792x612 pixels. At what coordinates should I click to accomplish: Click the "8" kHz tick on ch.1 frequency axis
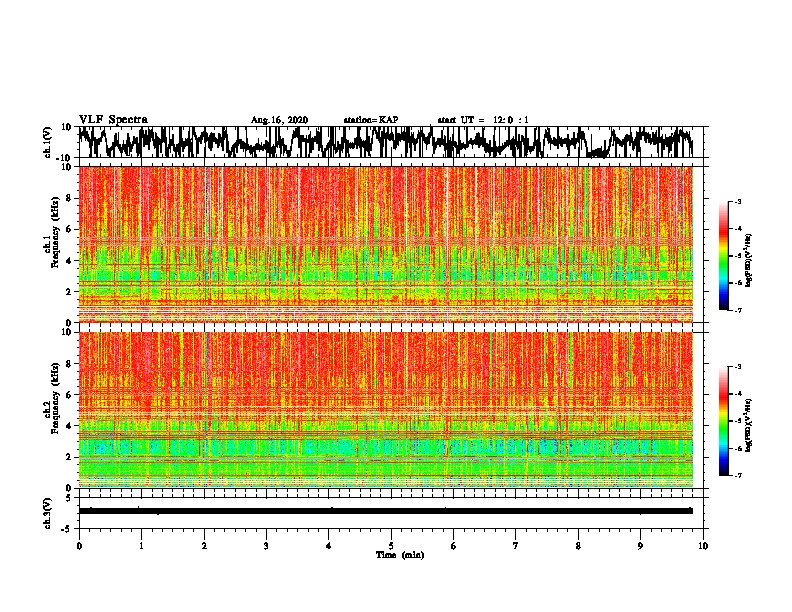[x=69, y=198]
